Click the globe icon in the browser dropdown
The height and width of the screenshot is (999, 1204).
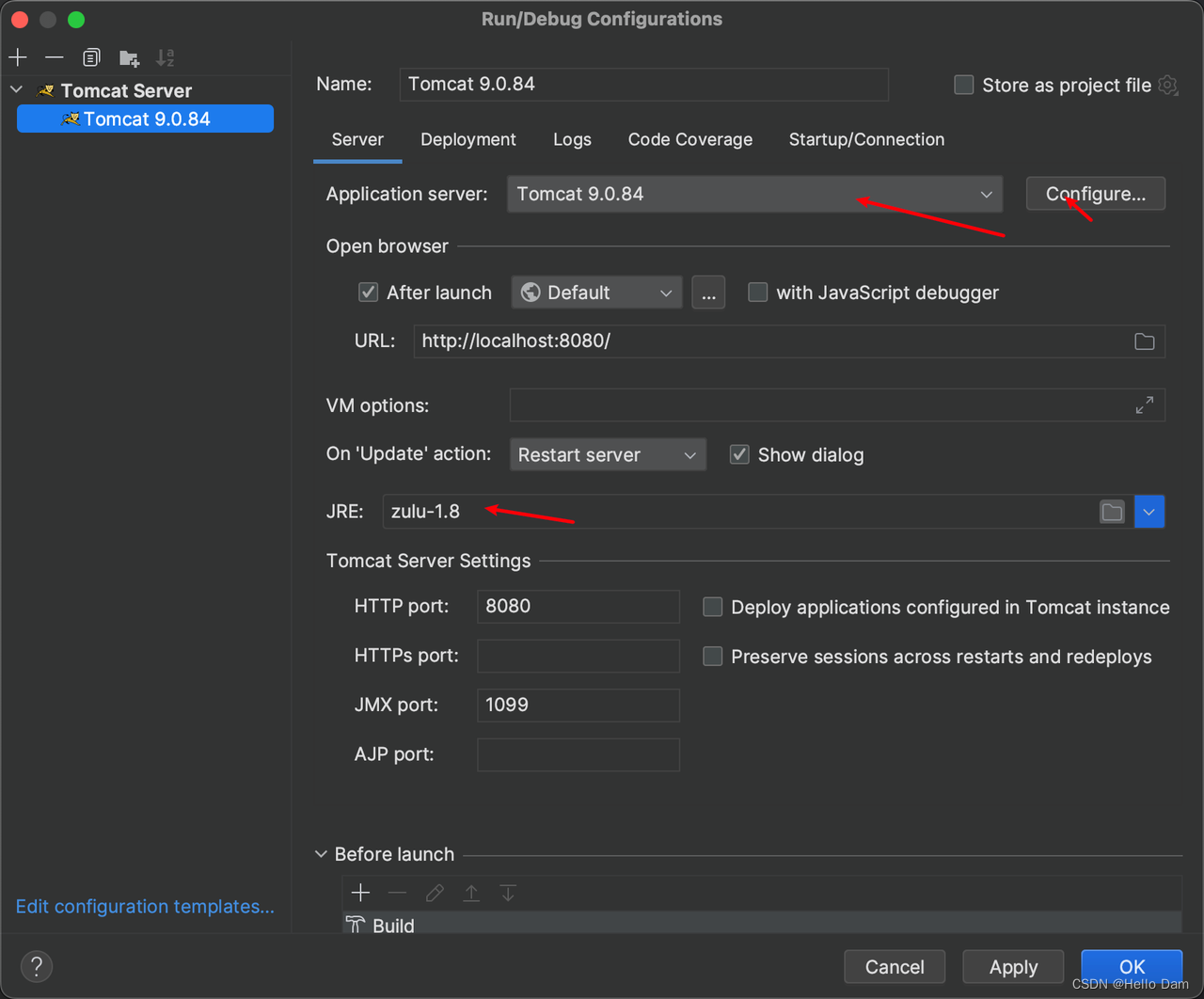coord(531,293)
